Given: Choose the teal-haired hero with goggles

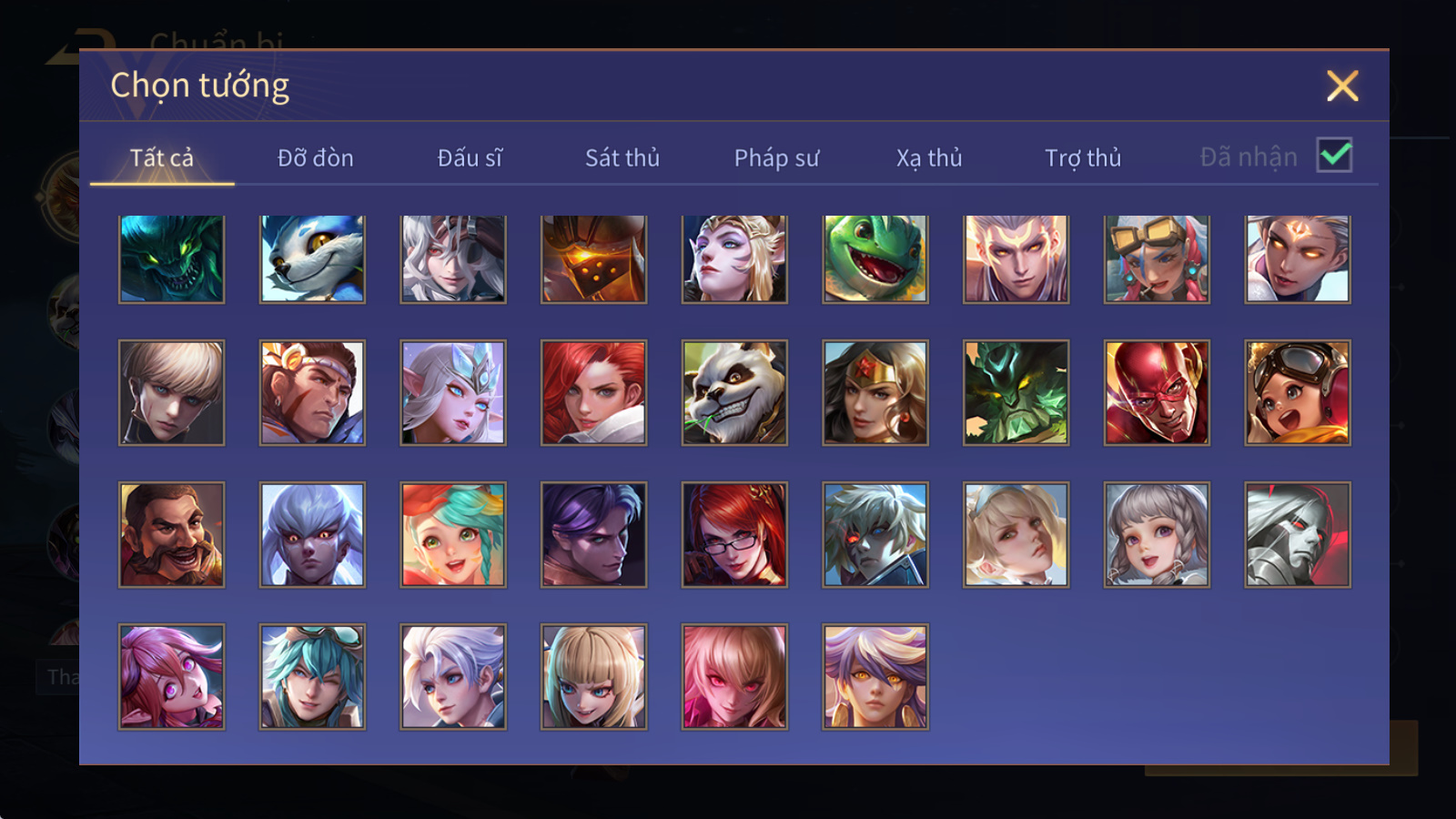Looking at the screenshot, I should [x=312, y=677].
